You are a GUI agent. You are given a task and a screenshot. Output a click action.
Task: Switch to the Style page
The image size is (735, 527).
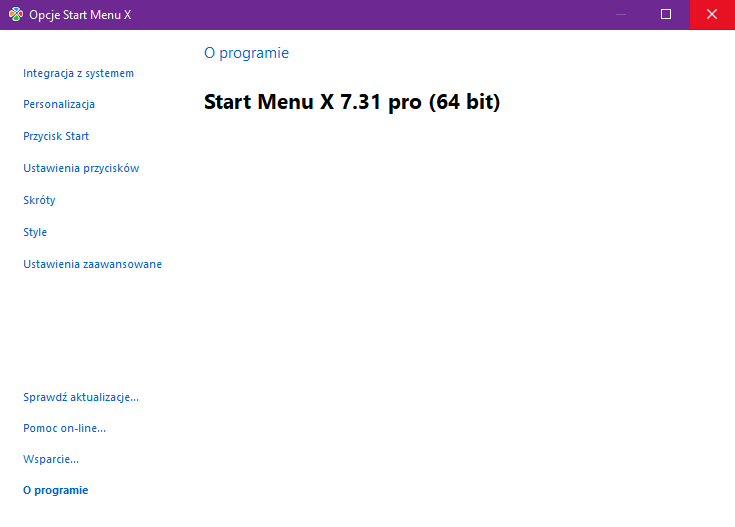coord(35,232)
